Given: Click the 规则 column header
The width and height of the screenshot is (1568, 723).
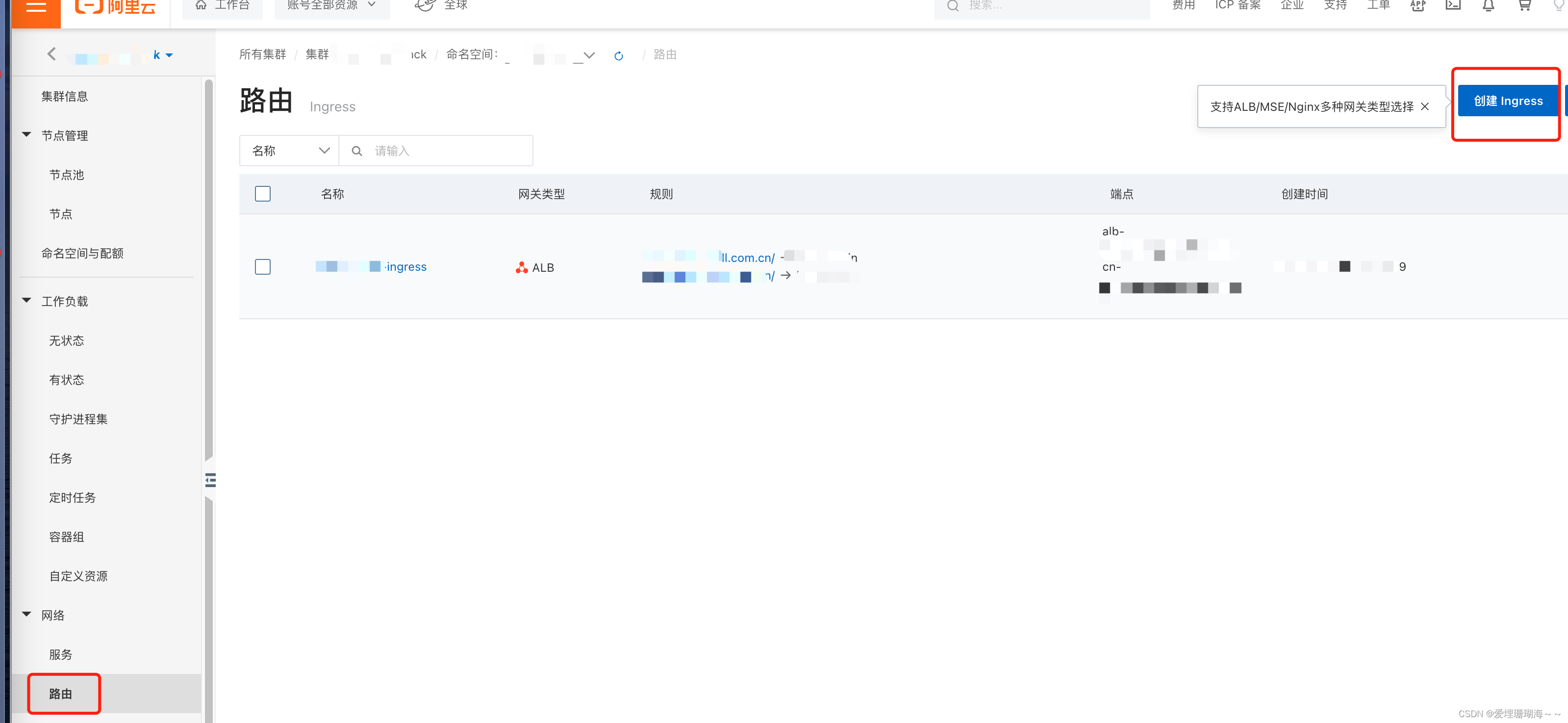Looking at the screenshot, I should [661, 194].
